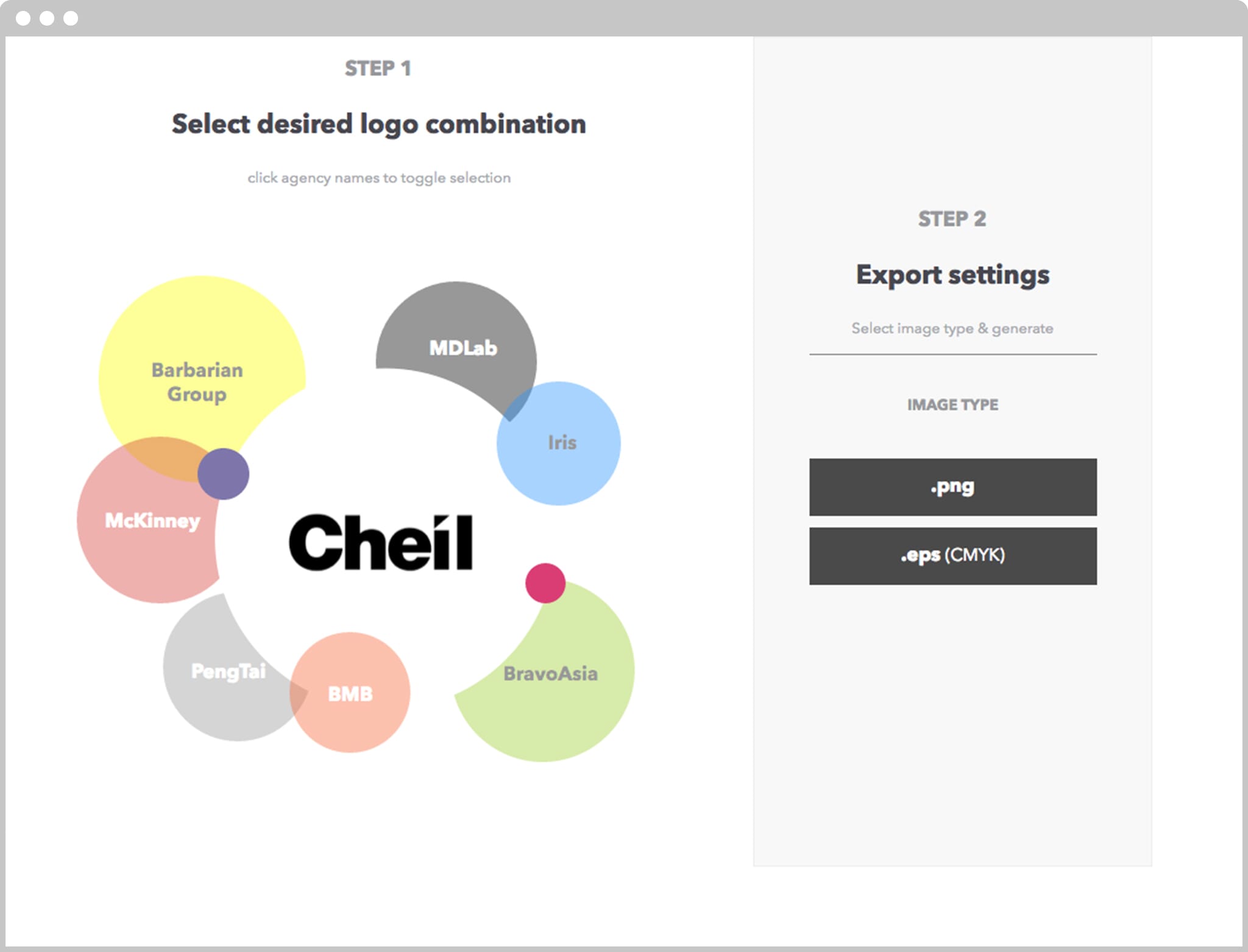Click the first window control dot
The height and width of the screenshot is (952, 1248).
23,18
